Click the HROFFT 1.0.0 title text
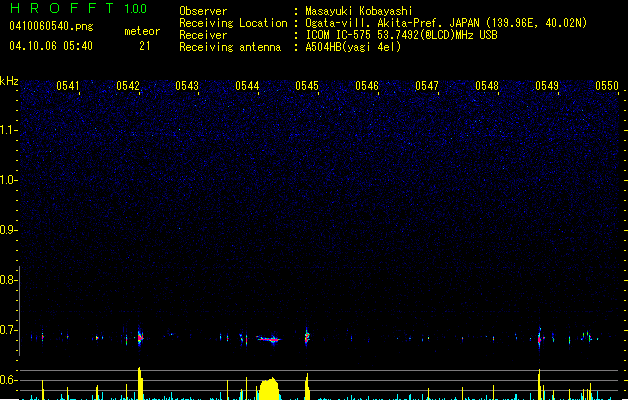This screenshot has width=629, height=400. (x=79, y=8)
